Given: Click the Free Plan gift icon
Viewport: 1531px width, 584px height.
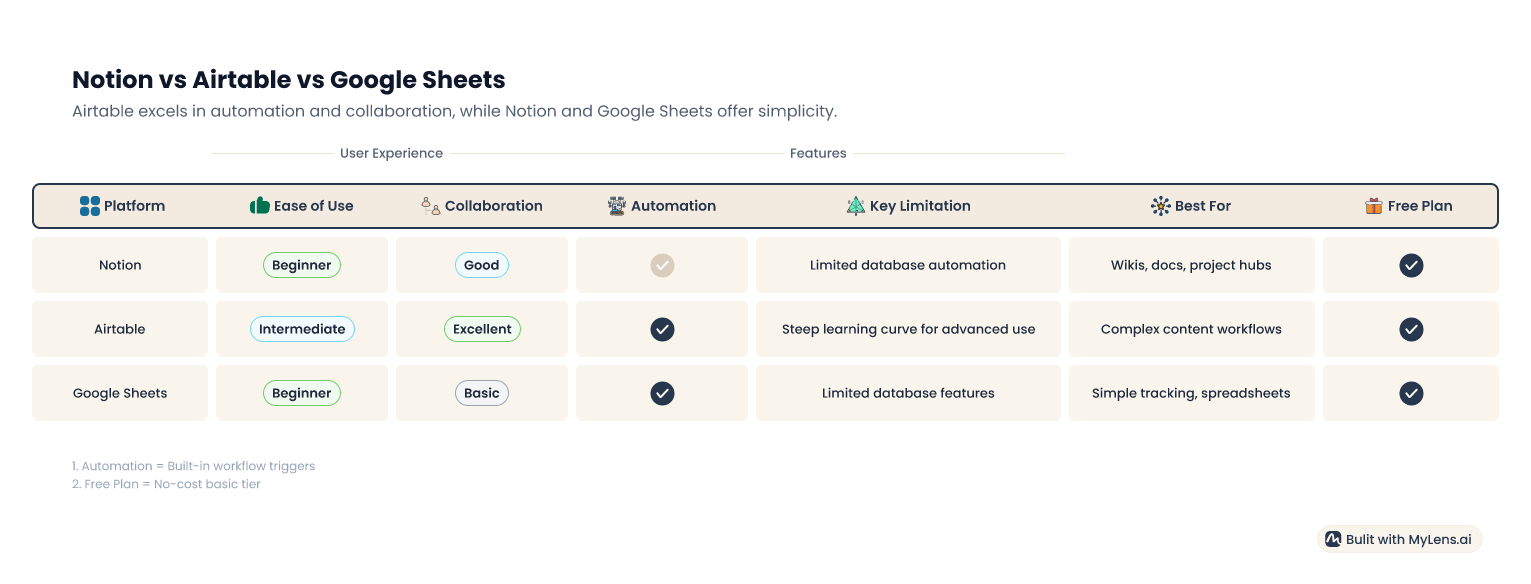Looking at the screenshot, I should (x=1374, y=206).
